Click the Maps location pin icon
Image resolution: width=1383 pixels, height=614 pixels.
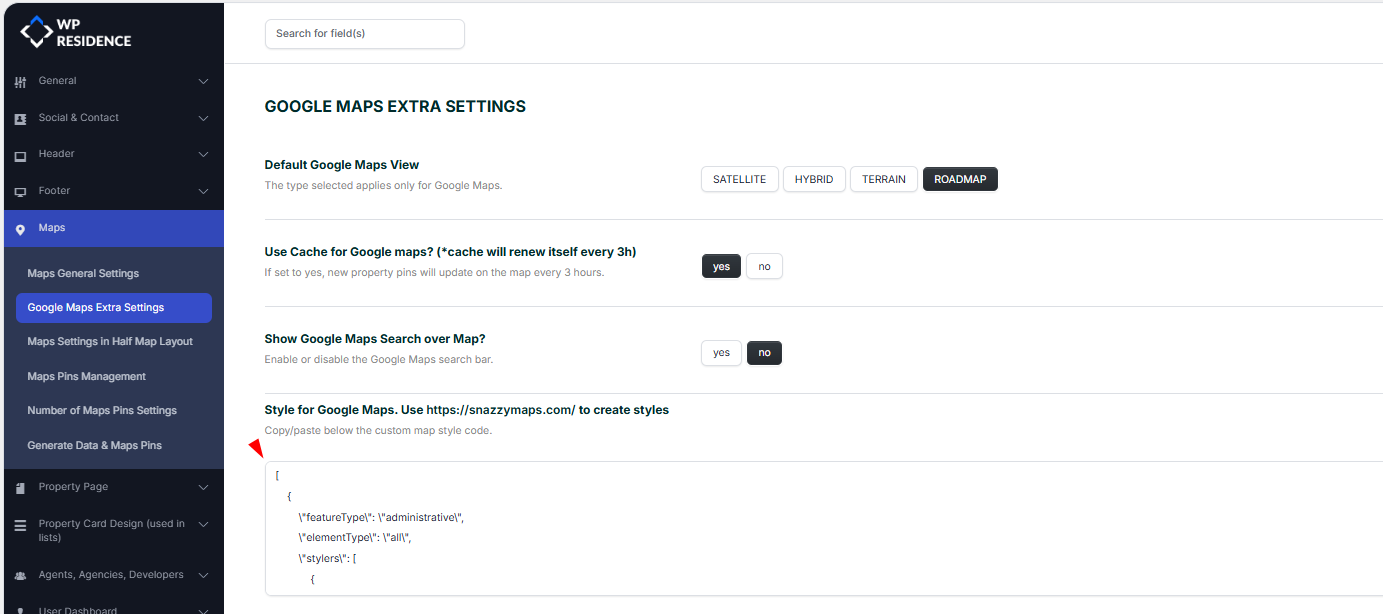click(x=20, y=229)
